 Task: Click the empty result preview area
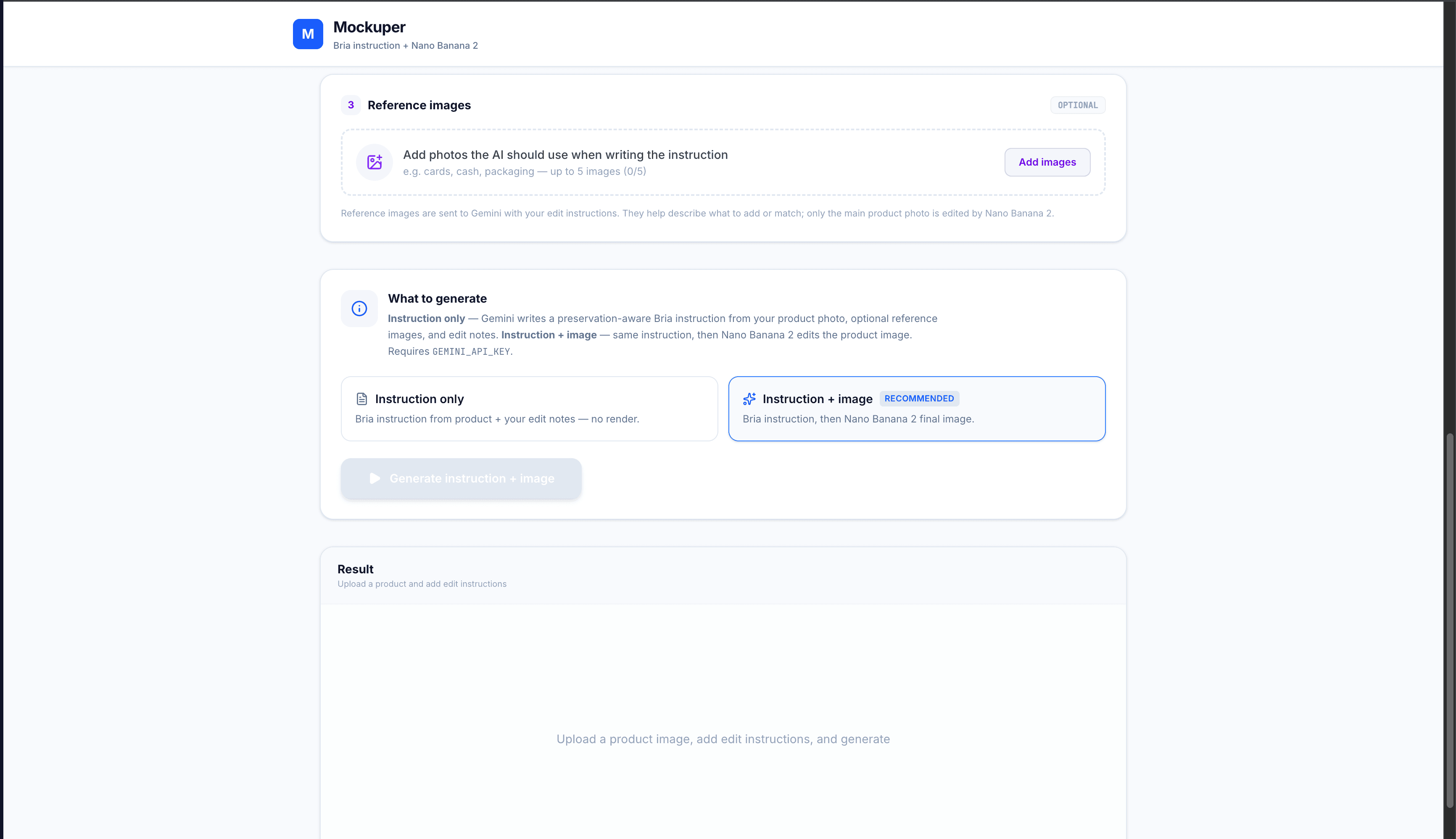pyautogui.click(x=723, y=721)
